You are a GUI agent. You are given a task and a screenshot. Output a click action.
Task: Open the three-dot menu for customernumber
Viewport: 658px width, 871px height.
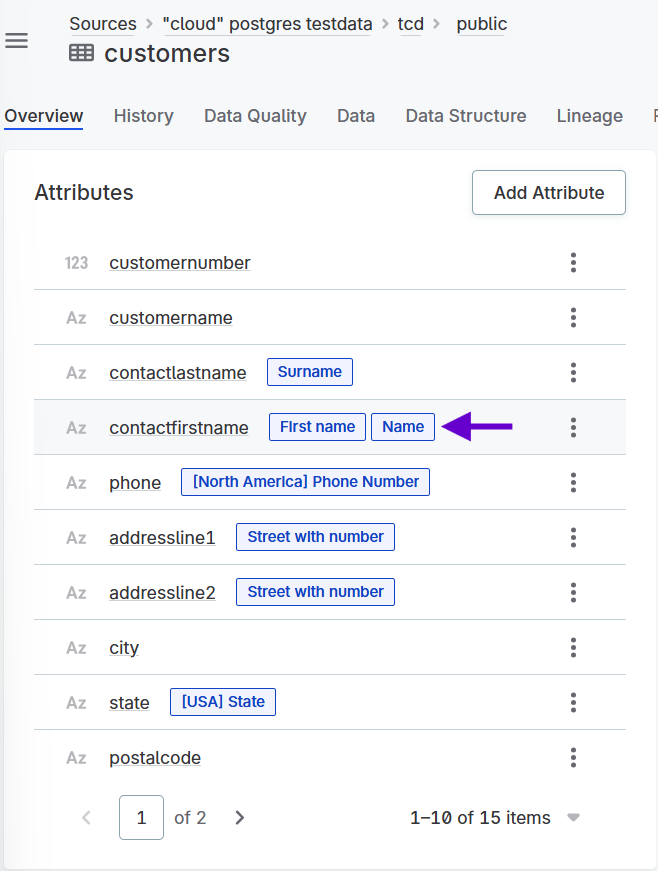point(573,263)
